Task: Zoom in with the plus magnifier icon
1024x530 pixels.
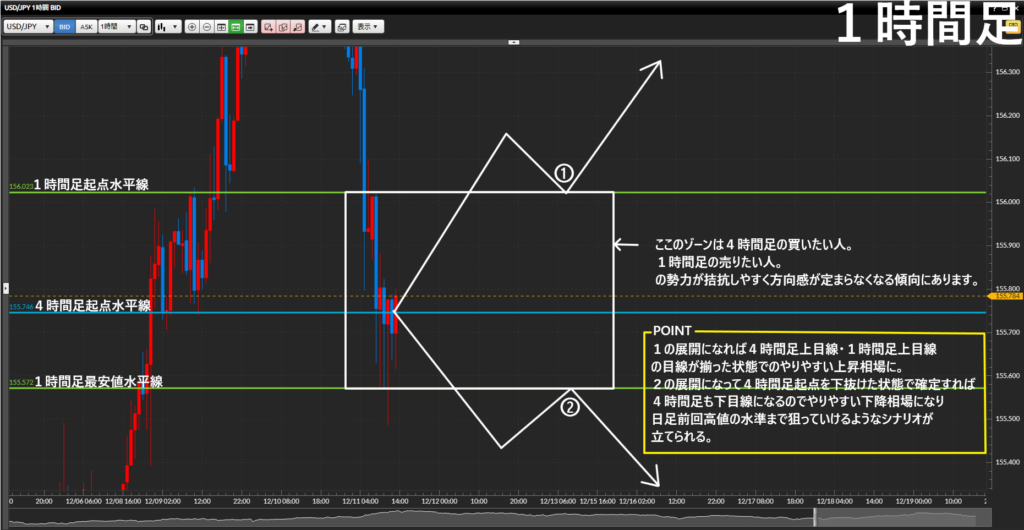Action: click(x=192, y=27)
